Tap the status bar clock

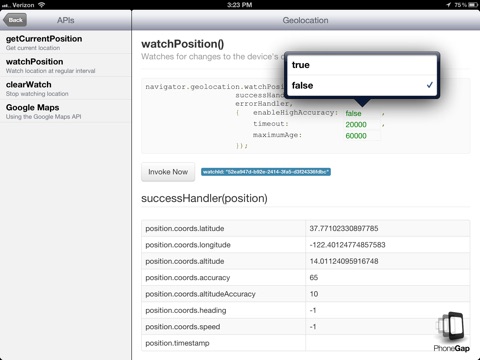(240, 5)
